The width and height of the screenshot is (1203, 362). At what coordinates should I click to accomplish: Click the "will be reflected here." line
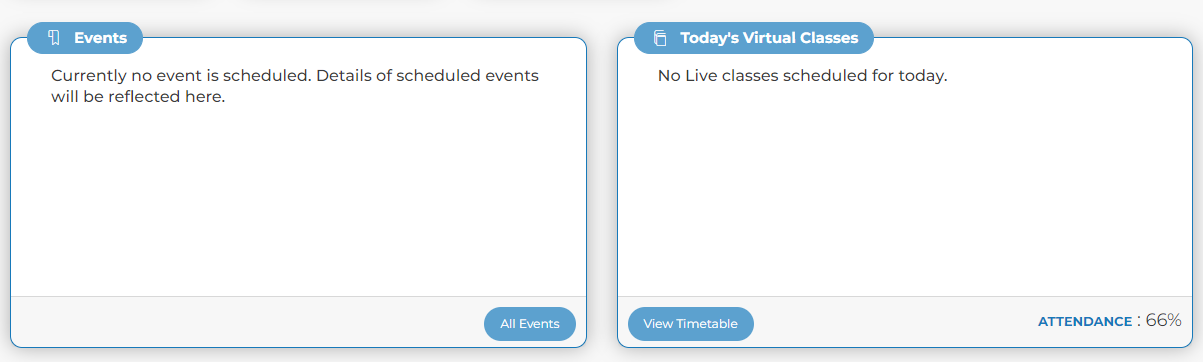(138, 98)
